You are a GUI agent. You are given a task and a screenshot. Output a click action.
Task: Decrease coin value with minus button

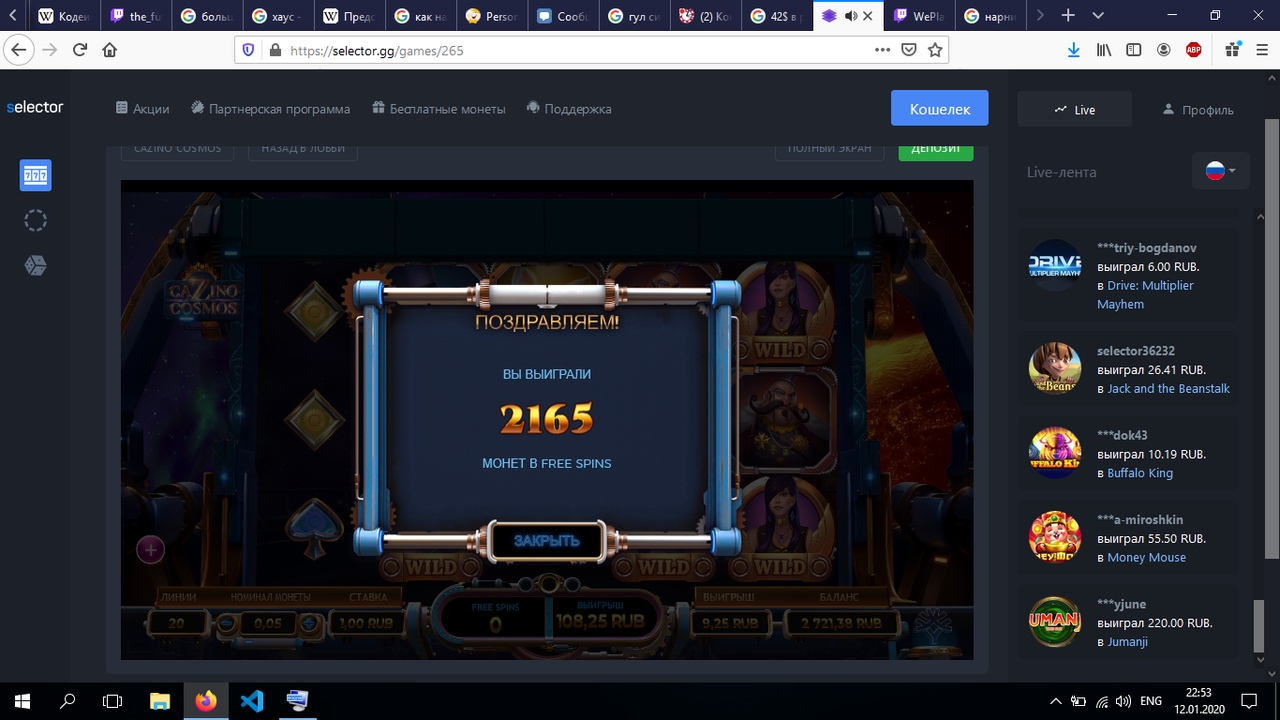pyautogui.click(x=229, y=623)
